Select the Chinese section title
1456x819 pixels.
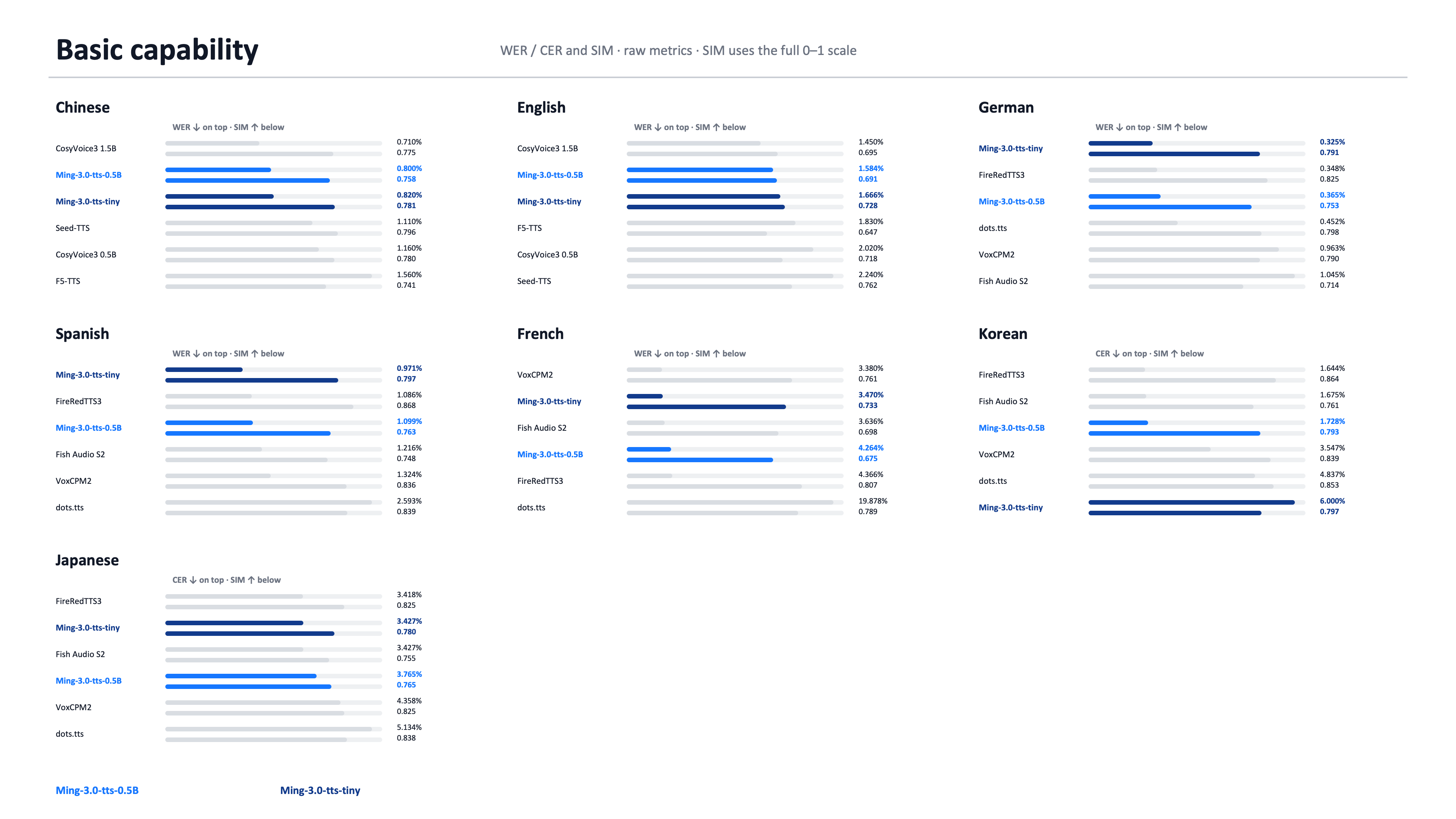83,107
